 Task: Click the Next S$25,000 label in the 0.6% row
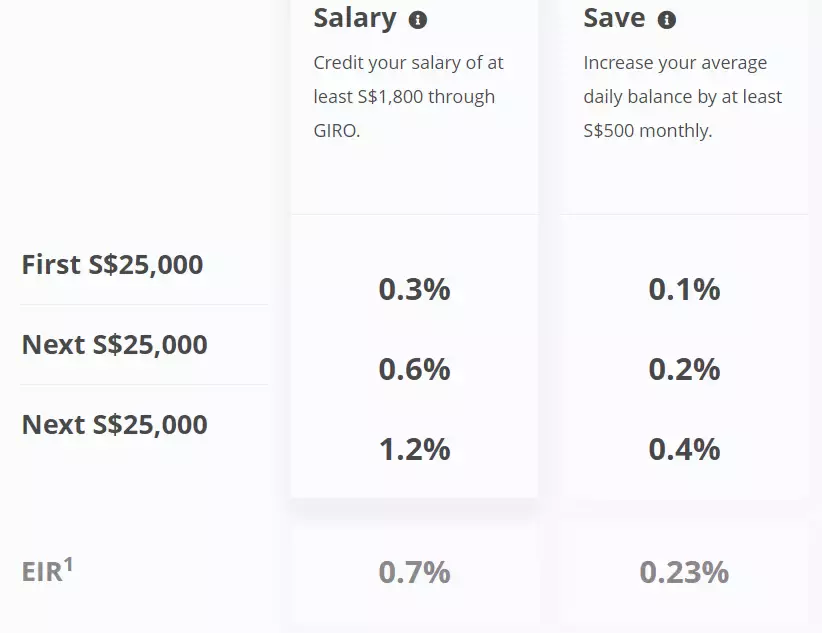point(114,345)
